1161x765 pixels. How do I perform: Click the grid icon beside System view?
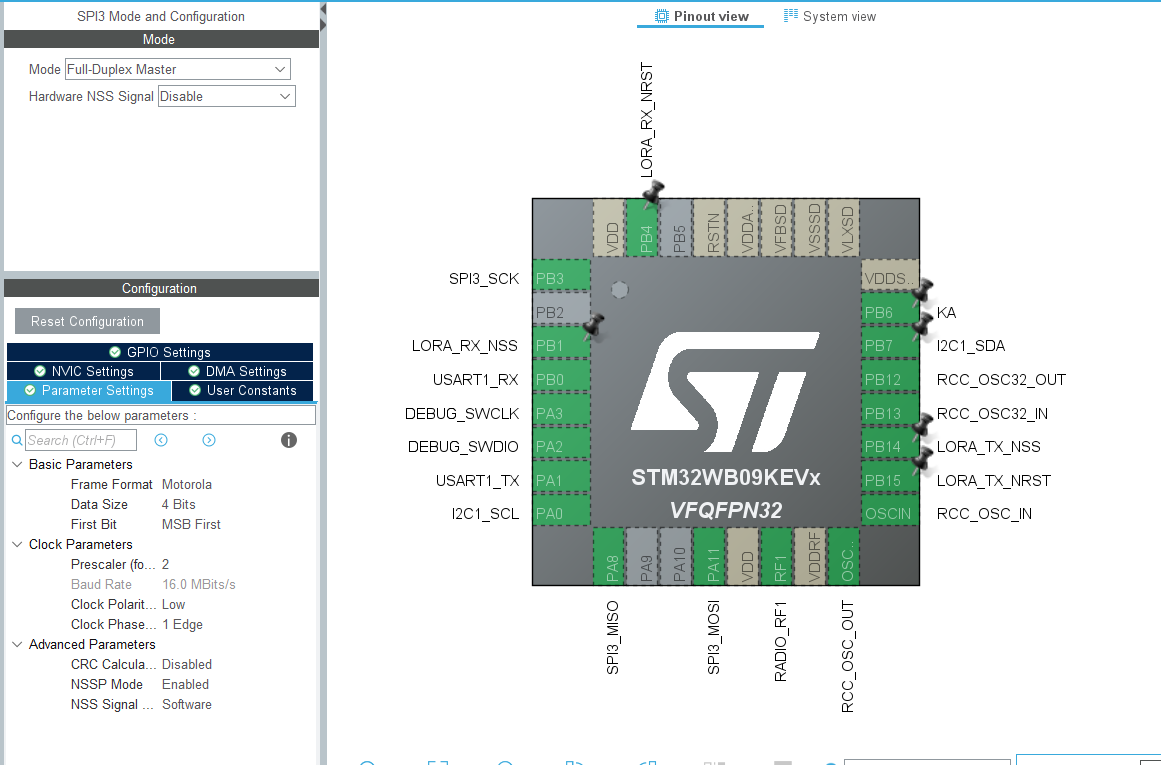click(x=792, y=16)
